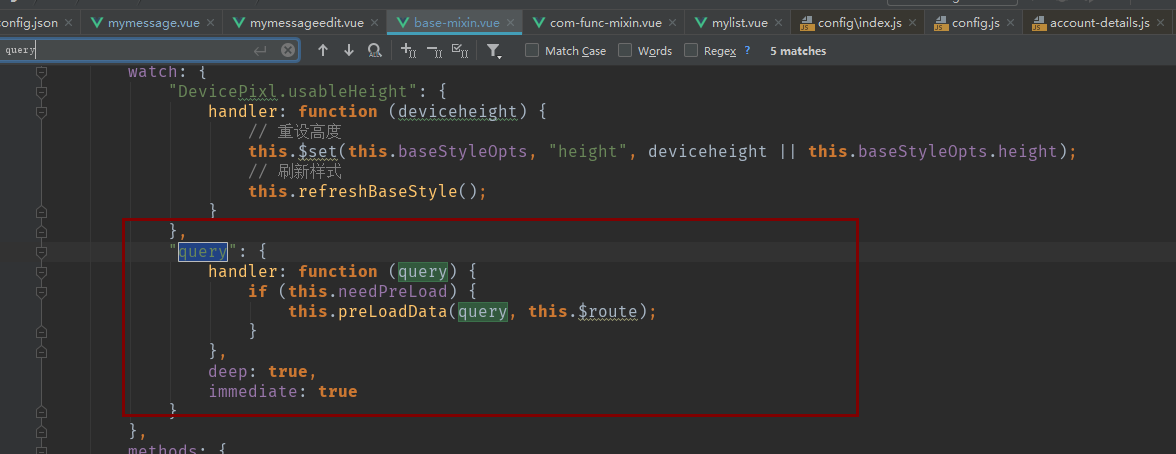Screen dimensions: 1176x454
Task: Open regex help question mark
Action: click(747, 50)
